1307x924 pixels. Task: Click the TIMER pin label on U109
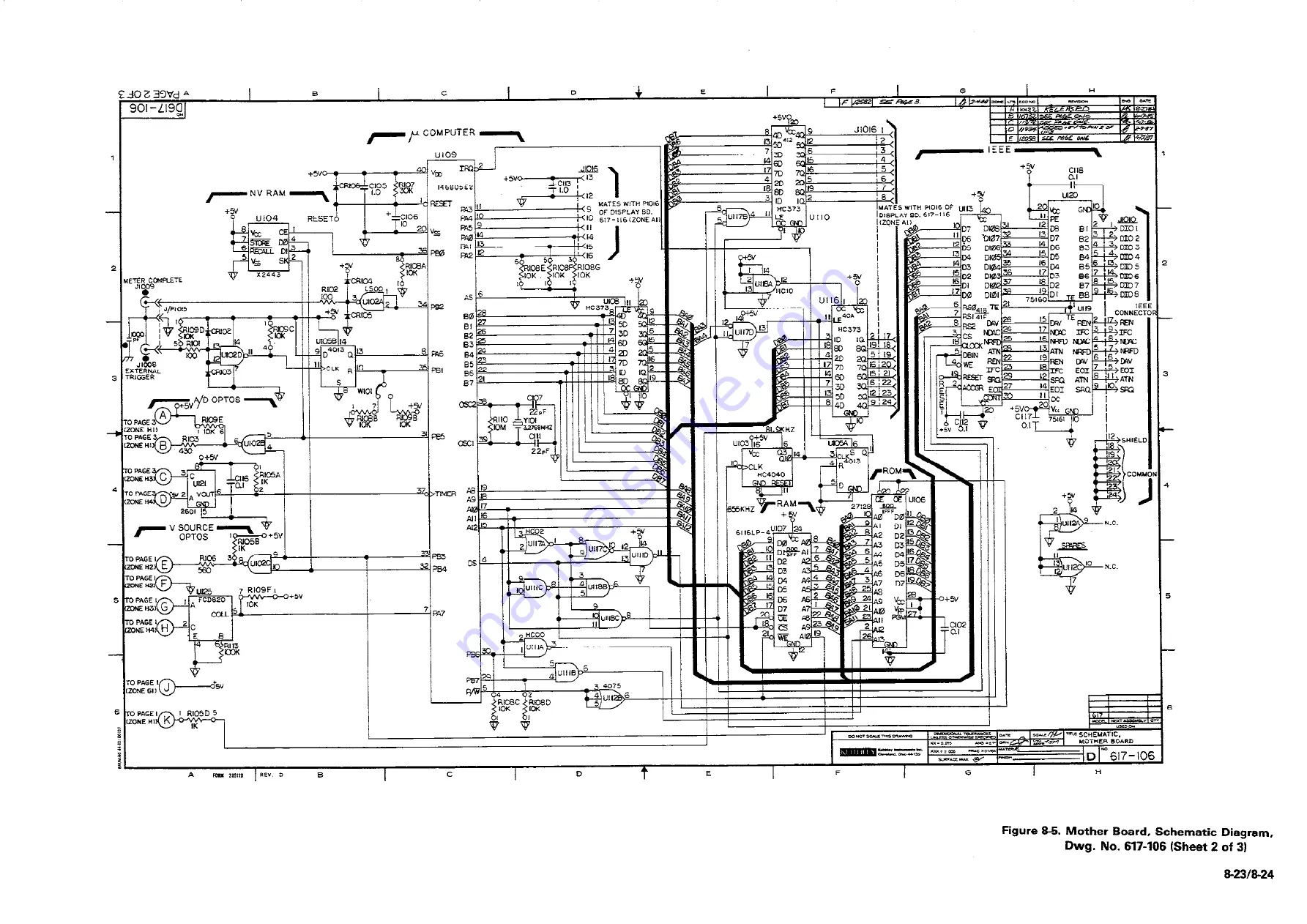pyautogui.click(x=445, y=494)
